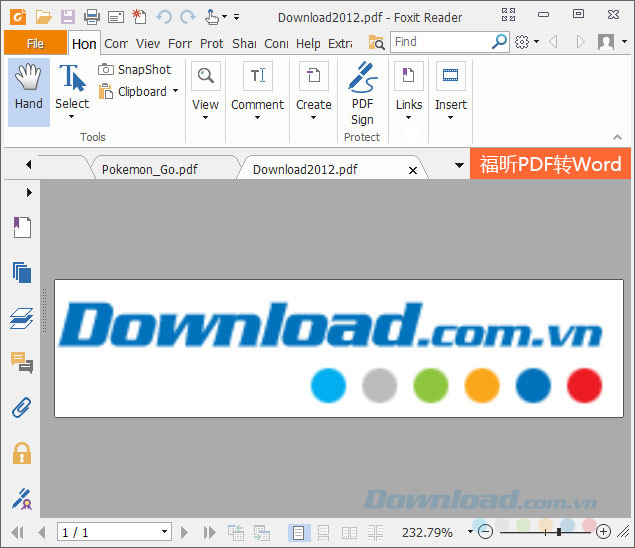635x548 pixels.
Task: Switch to the Form ribbon tab
Action: (180, 43)
